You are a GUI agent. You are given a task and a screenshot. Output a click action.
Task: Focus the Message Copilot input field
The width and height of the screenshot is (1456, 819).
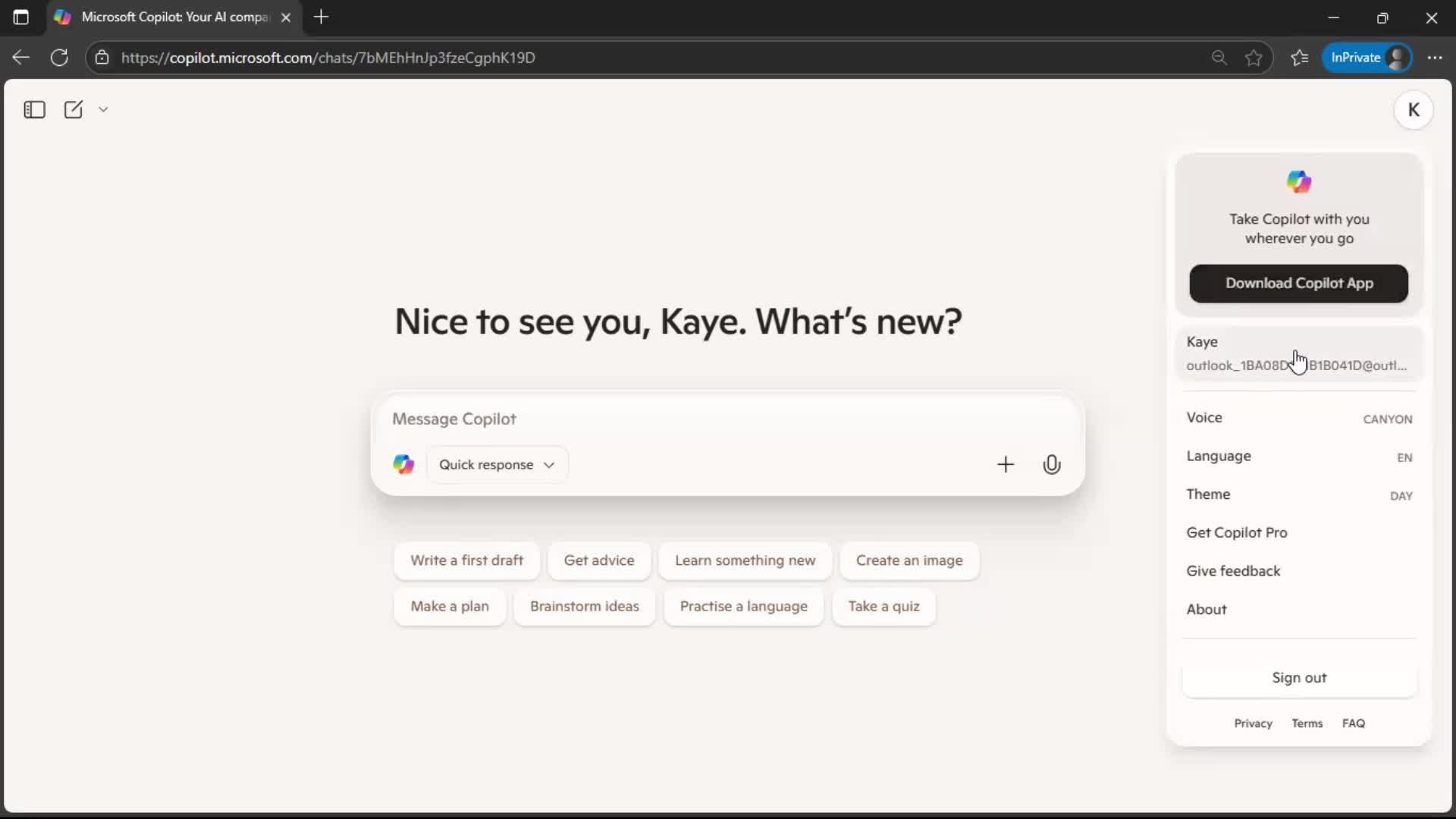[x=726, y=419]
